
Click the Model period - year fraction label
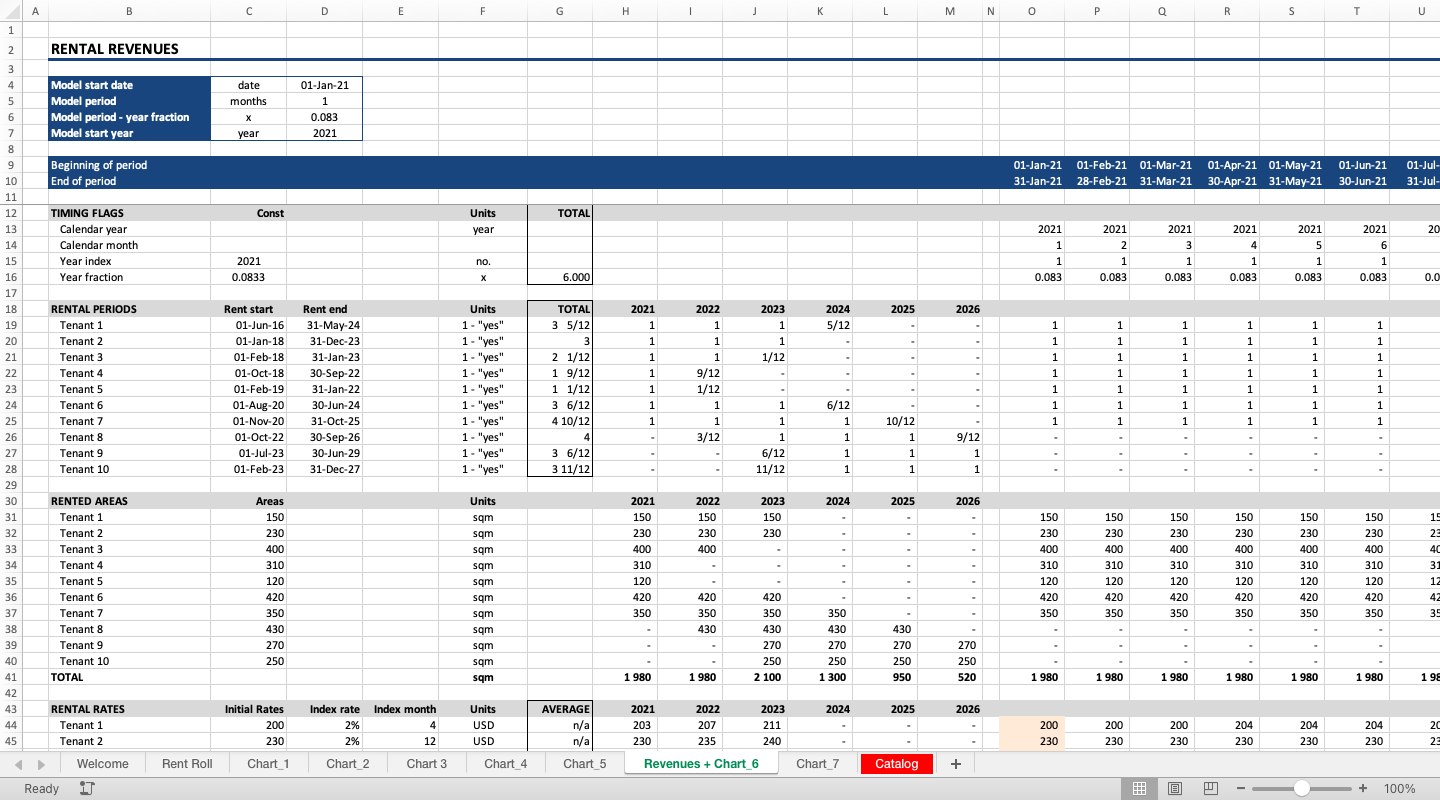(120, 117)
